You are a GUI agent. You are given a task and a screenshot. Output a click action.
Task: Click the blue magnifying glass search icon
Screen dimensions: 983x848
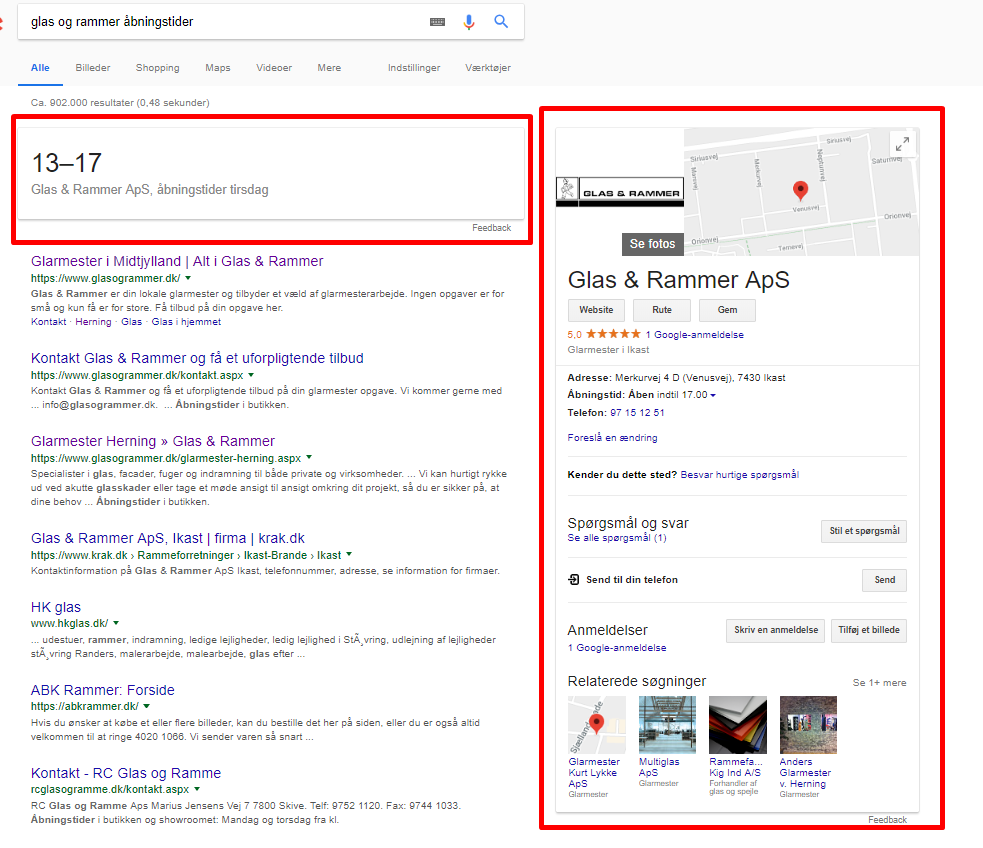click(501, 21)
